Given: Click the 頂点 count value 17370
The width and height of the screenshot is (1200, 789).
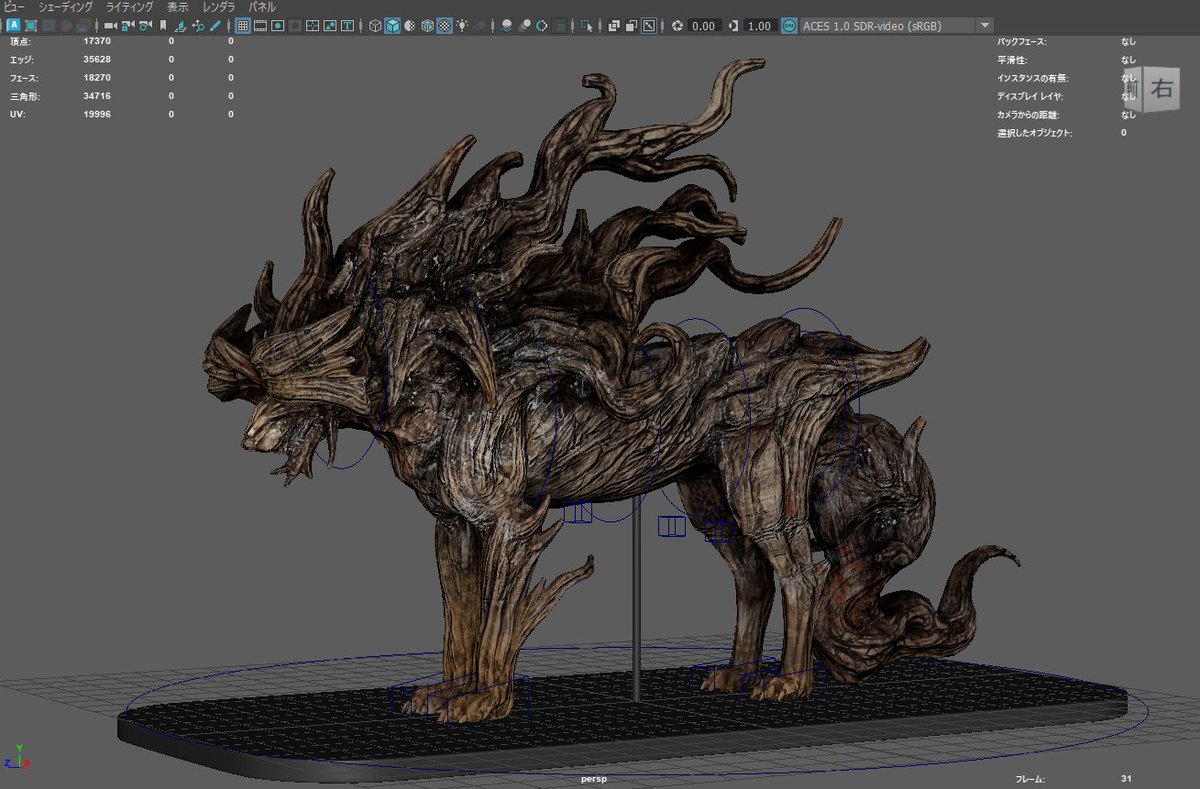Looking at the screenshot, I should pyautogui.click(x=97, y=41).
